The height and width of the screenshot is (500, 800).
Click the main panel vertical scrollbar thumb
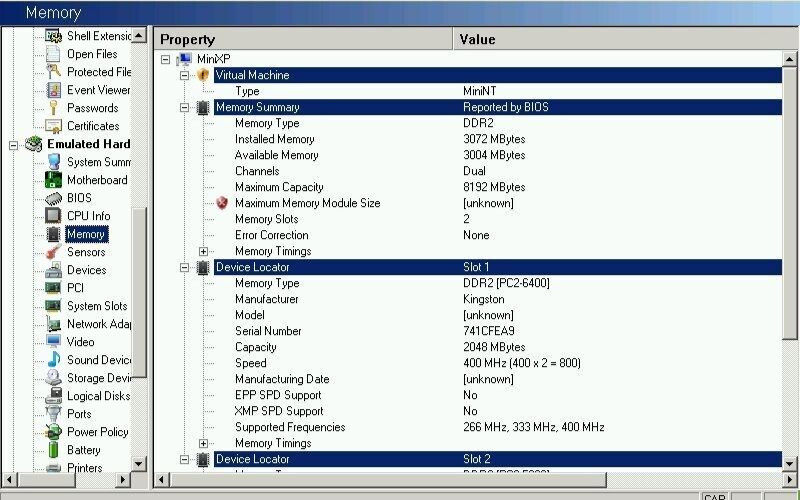789,203
